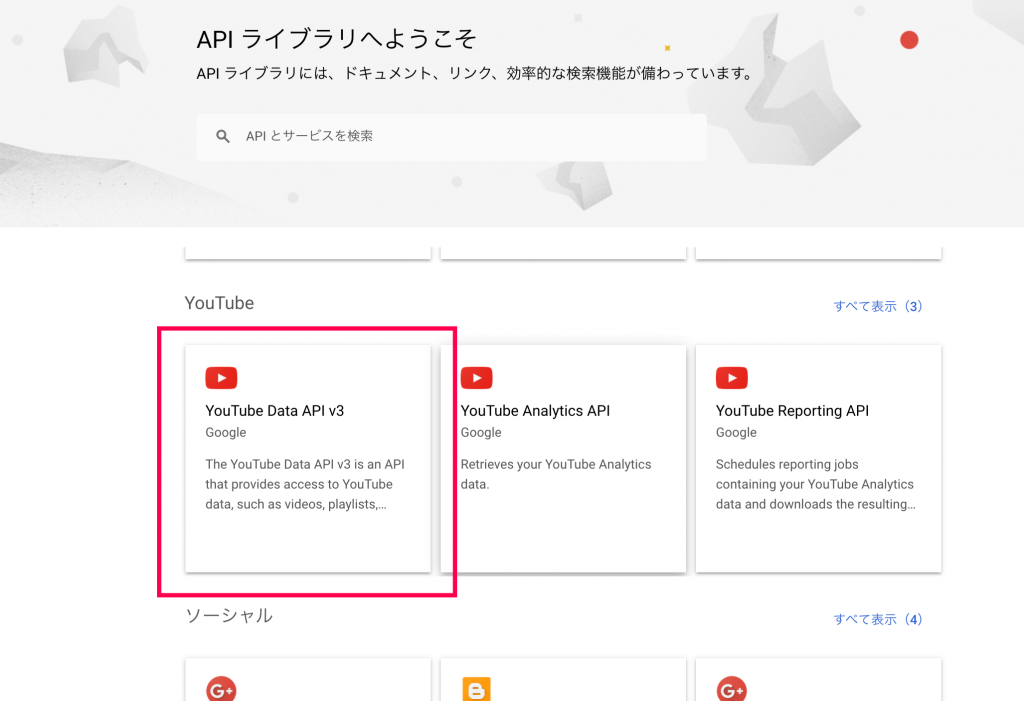Screen dimensions: 1024x701
Task: Click the YouTube Data API v3 play icon
Action: pyautogui.click(x=221, y=378)
